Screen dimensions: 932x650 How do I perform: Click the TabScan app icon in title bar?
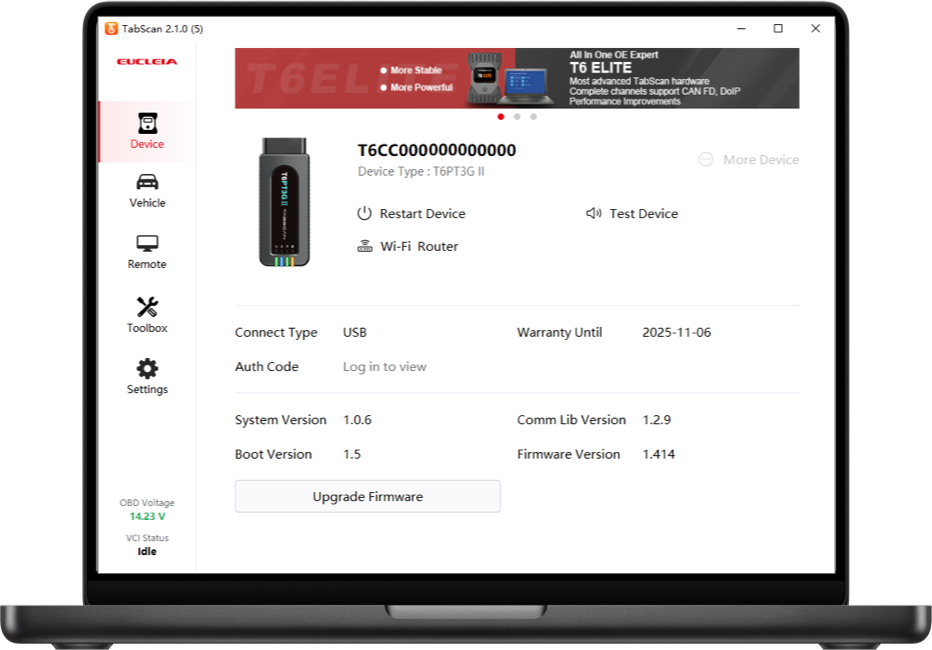coord(111,29)
